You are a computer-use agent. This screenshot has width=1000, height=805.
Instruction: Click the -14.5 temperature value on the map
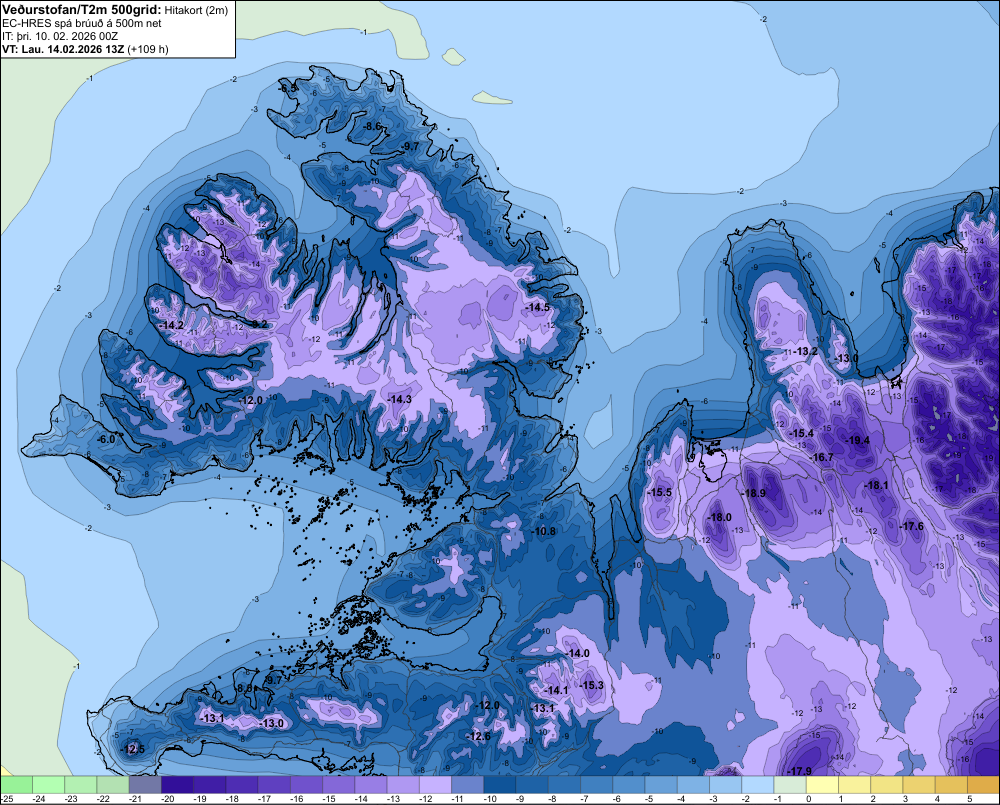tap(538, 307)
